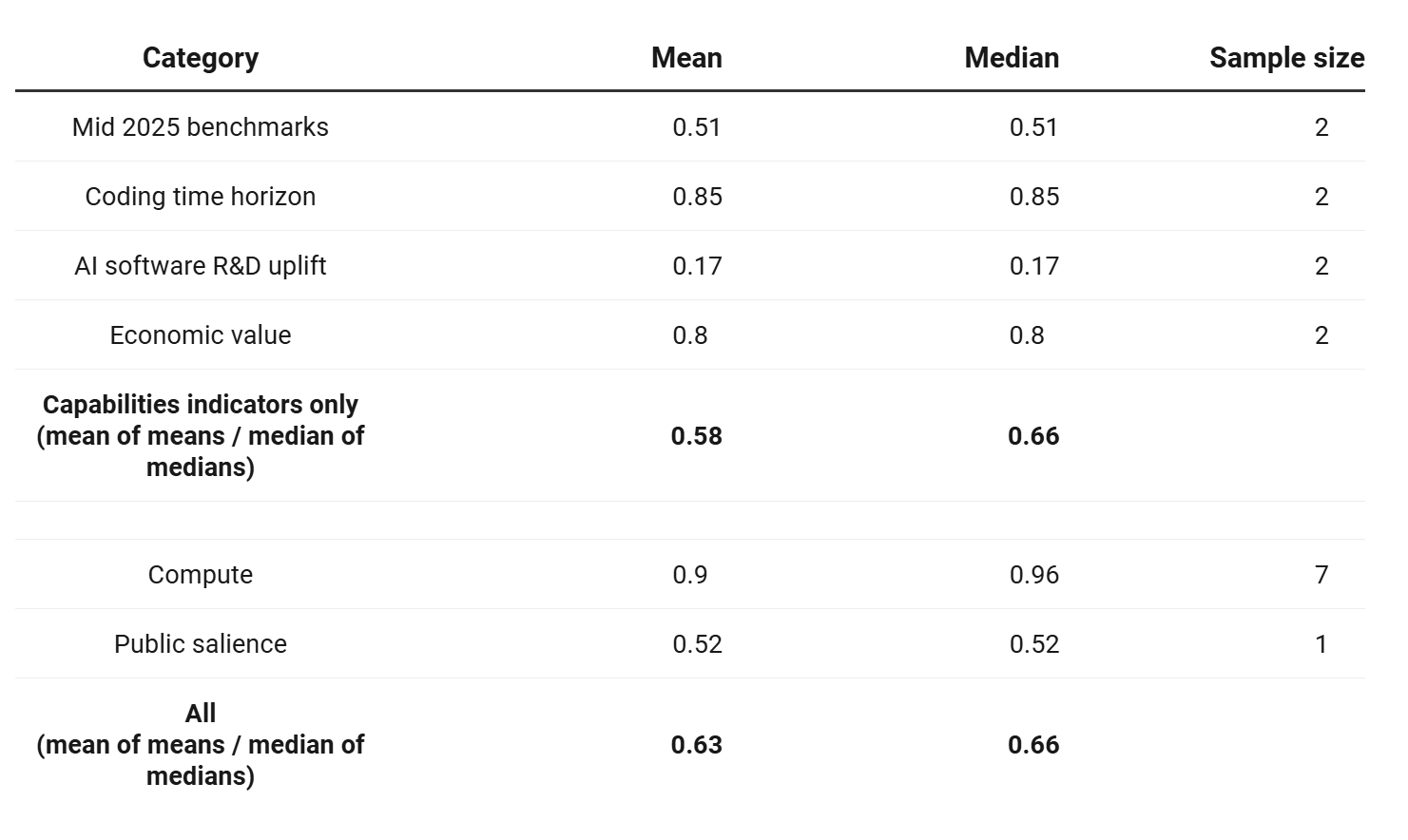Click the Median column header

point(1012,58)
